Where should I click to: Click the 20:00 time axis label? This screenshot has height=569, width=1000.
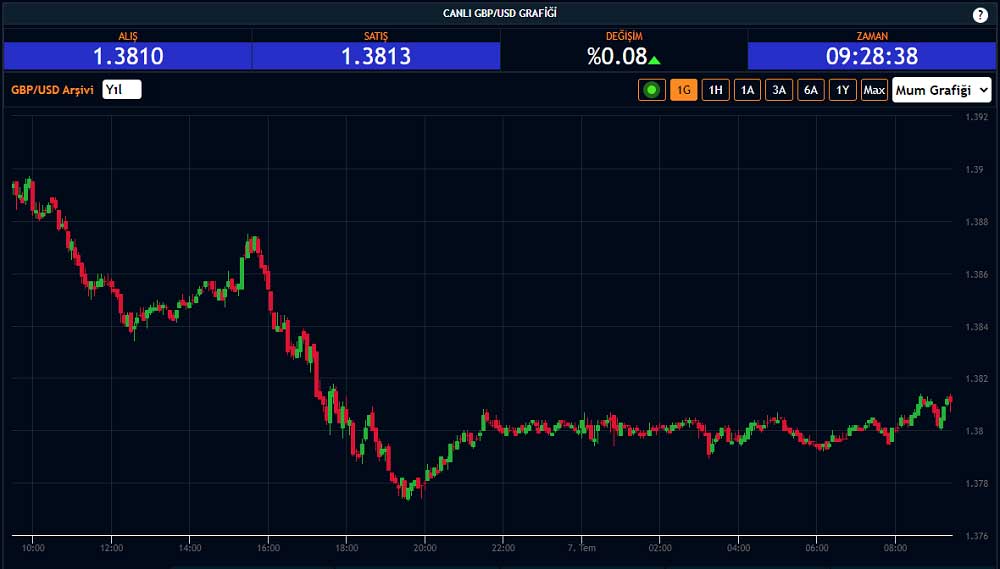[425, 548]
